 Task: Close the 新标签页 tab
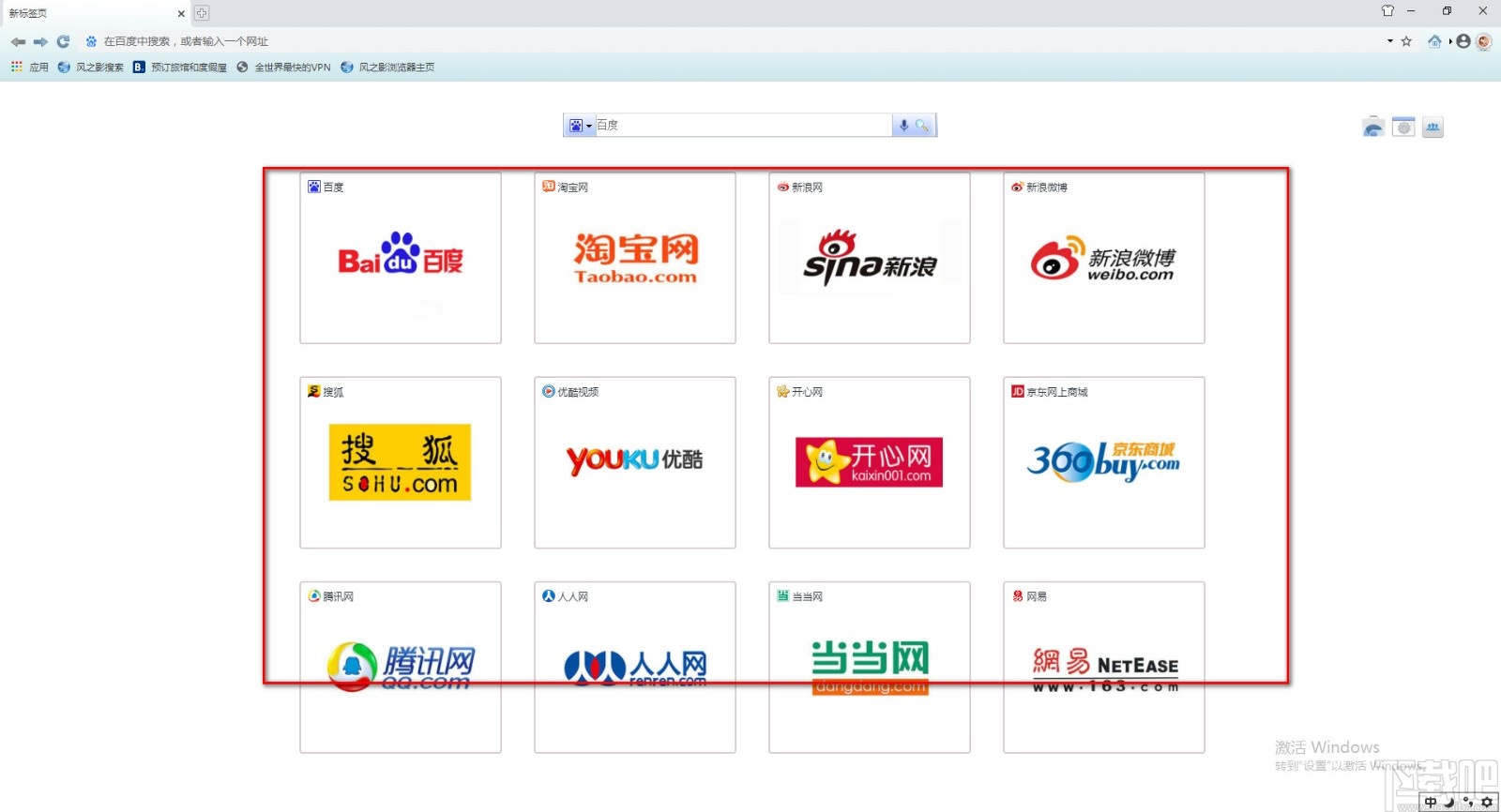pyautogui.click(x=181, y=13)
